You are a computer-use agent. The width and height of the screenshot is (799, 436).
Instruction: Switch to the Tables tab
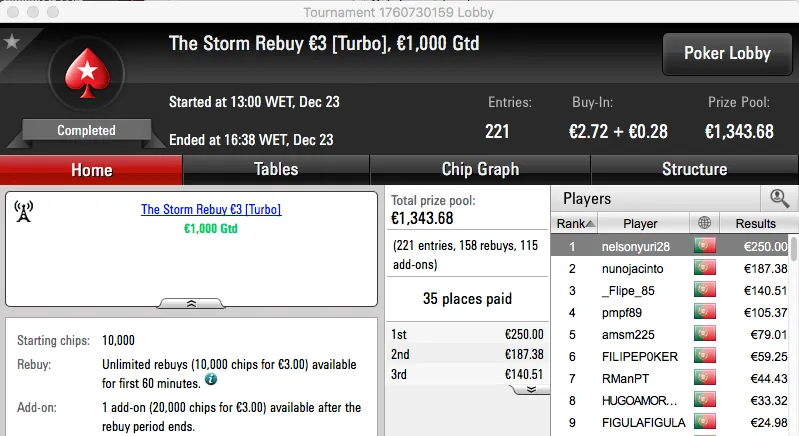(276, 169)
